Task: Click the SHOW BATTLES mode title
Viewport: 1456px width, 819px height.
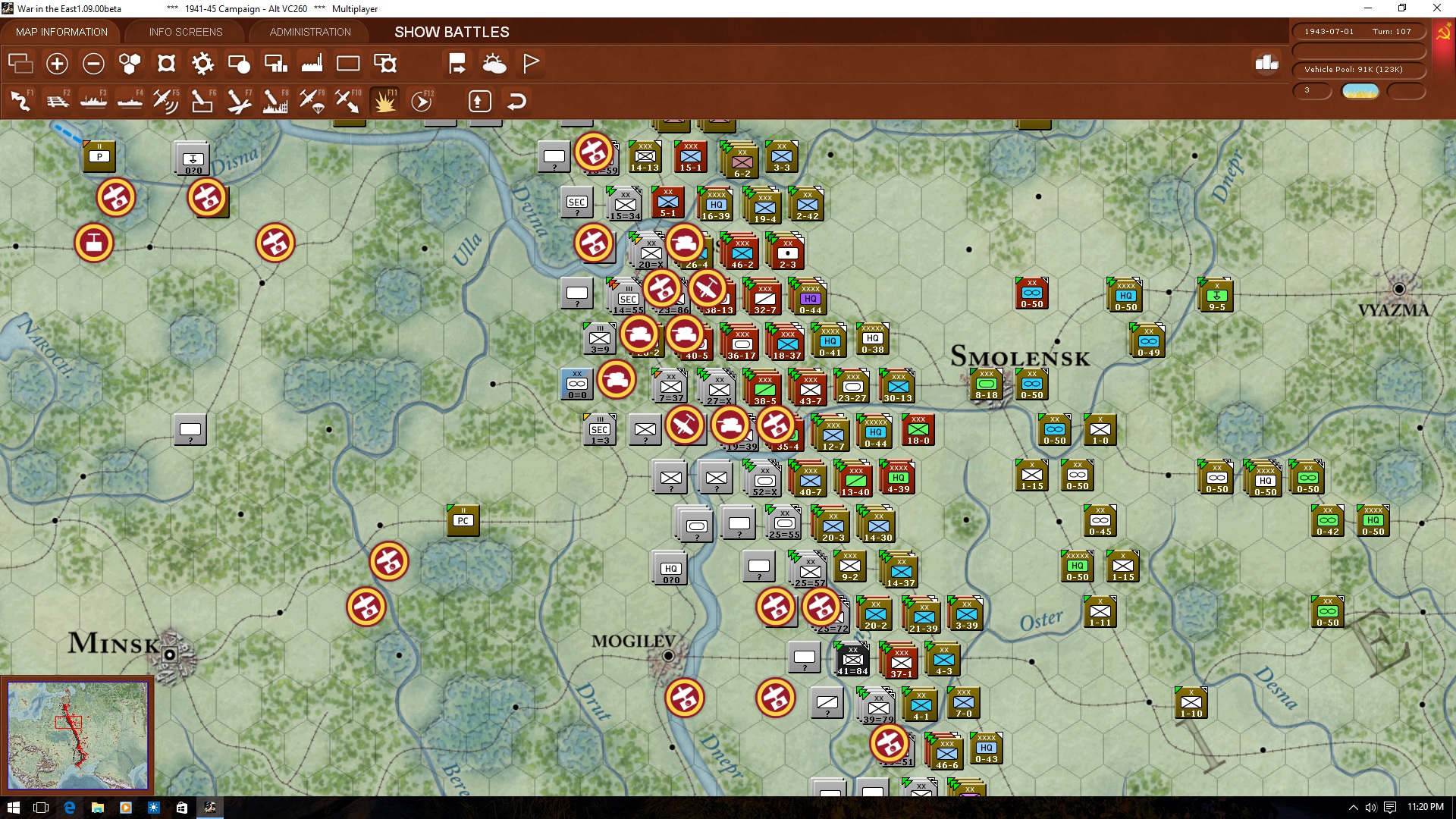Action: pos(452,32)
